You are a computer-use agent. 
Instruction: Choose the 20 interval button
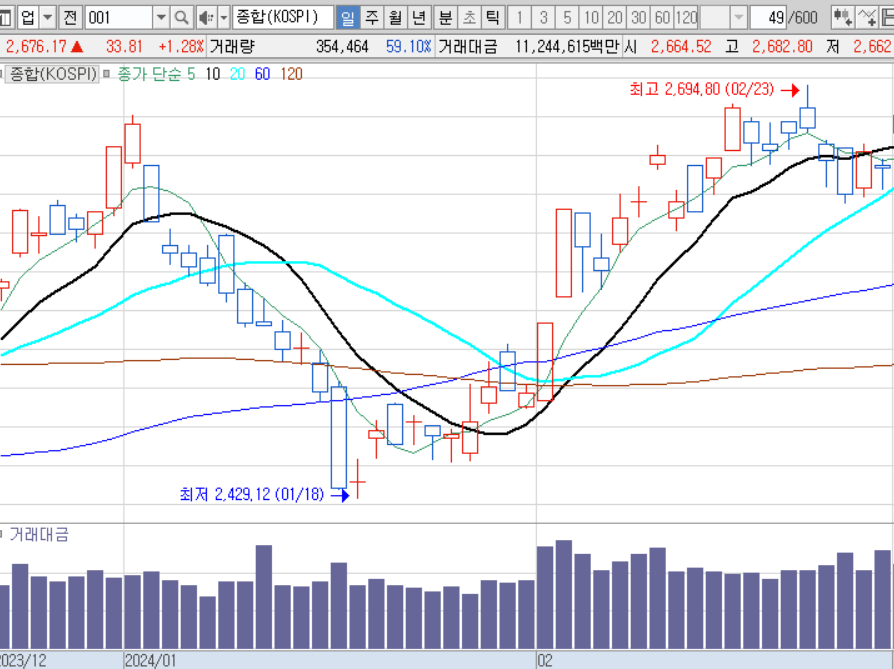coord(614,18)
